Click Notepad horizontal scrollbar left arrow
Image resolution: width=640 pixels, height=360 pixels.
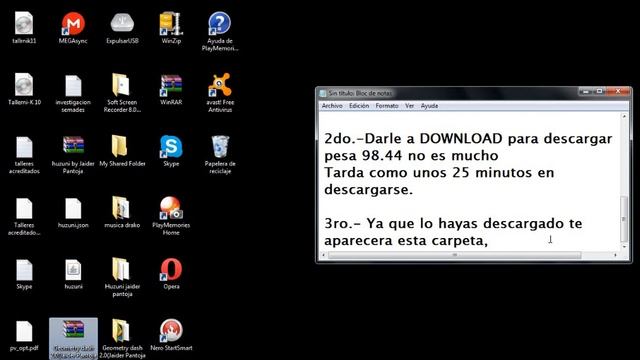pos(324,255)
